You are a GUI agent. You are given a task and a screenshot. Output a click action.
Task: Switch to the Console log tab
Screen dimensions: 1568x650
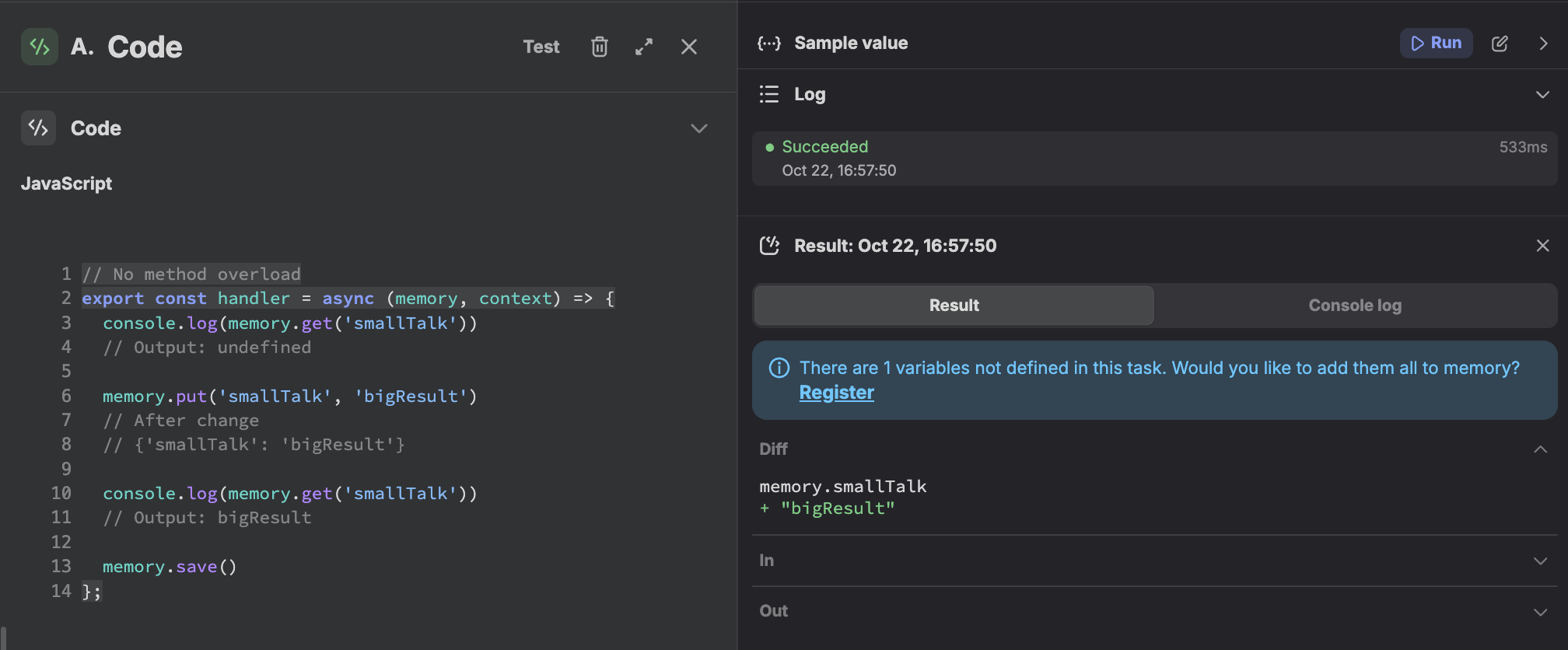coord(1354,306)
